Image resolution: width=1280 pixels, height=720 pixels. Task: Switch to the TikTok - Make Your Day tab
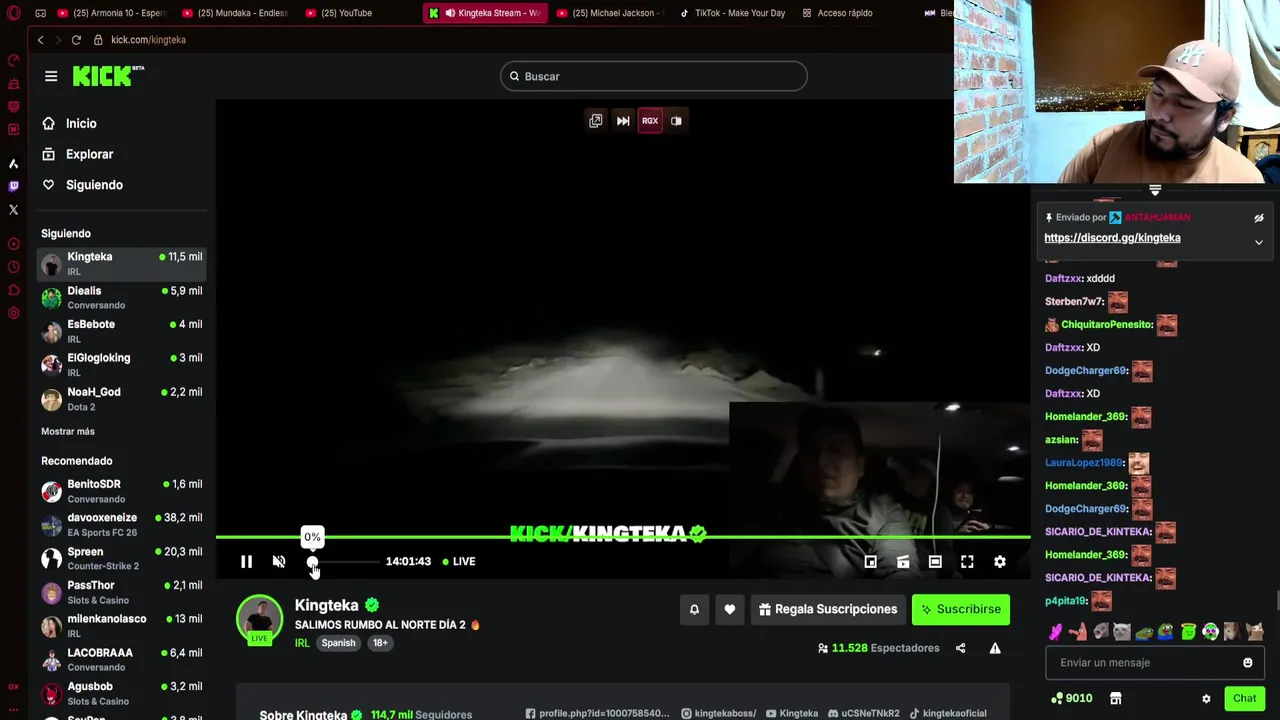point(733,13)
